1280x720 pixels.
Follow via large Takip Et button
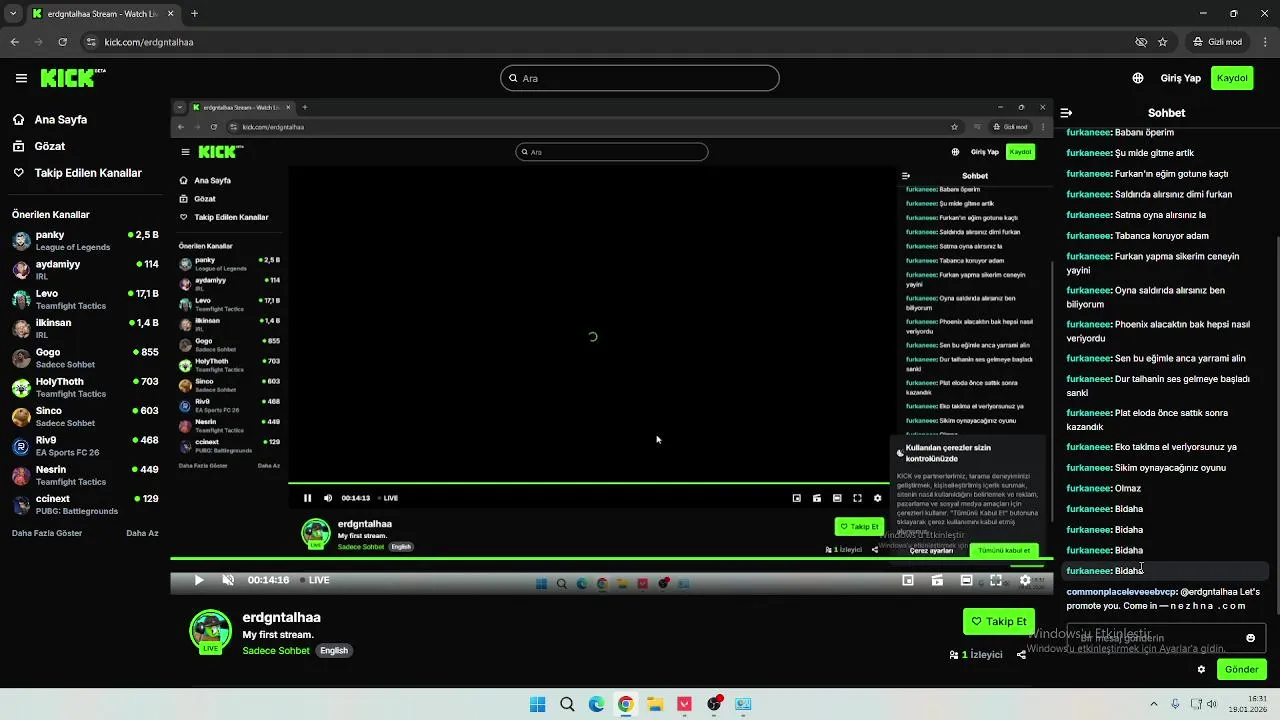point(999,621)
